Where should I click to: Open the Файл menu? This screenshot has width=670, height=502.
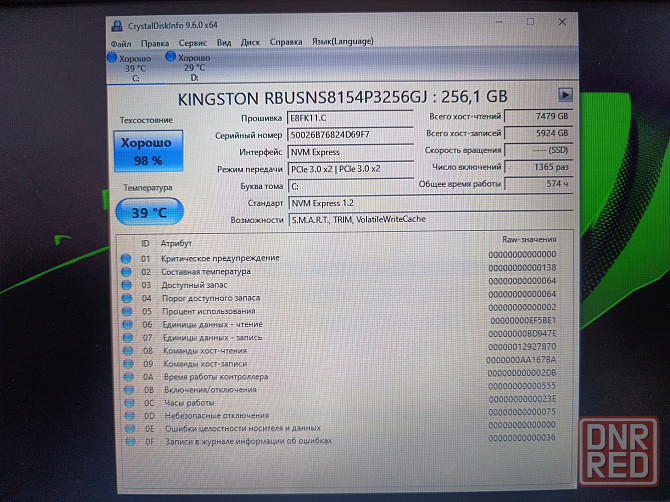tap(121, 43)
